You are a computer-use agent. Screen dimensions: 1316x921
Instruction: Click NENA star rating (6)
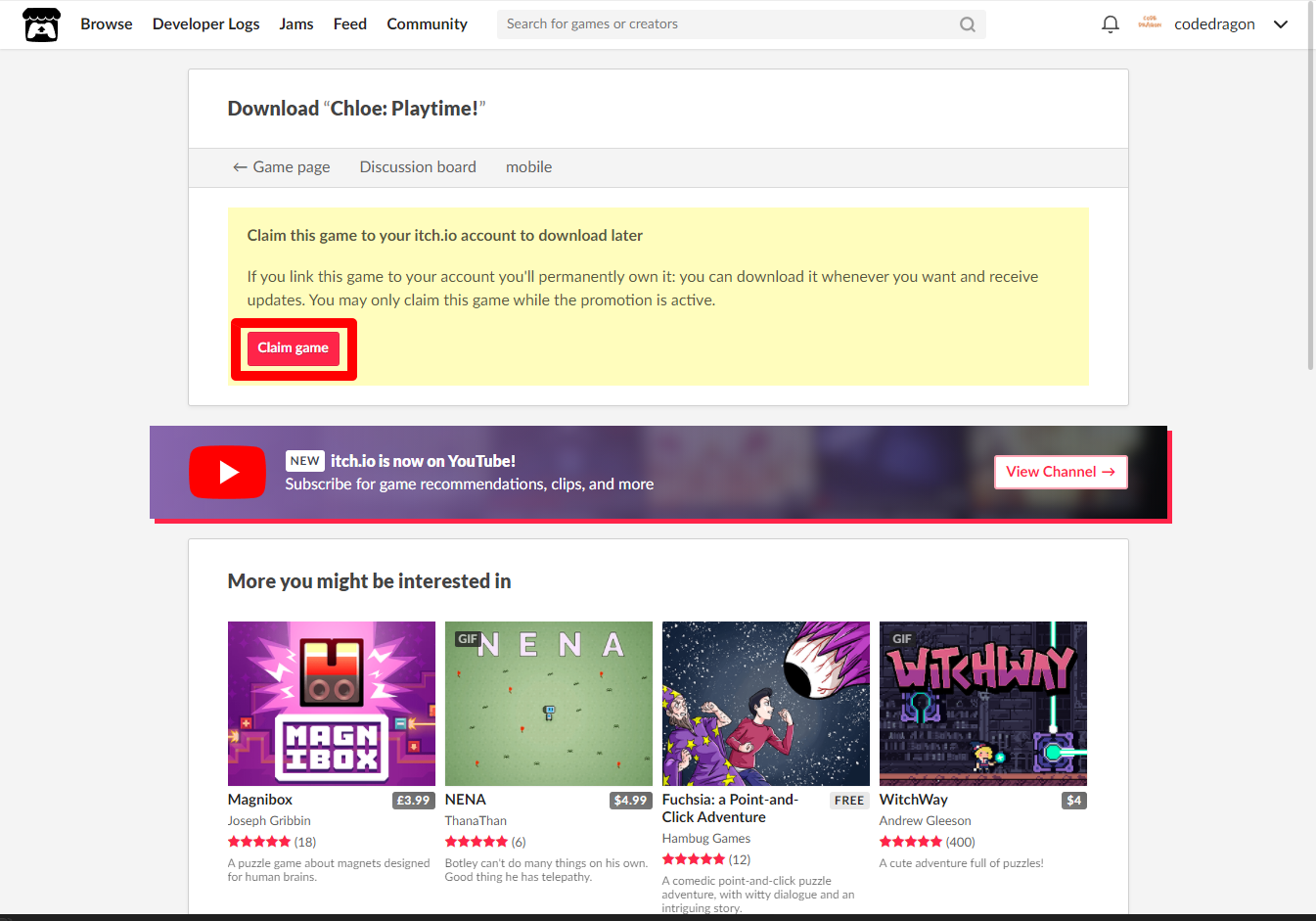(485, 842)
